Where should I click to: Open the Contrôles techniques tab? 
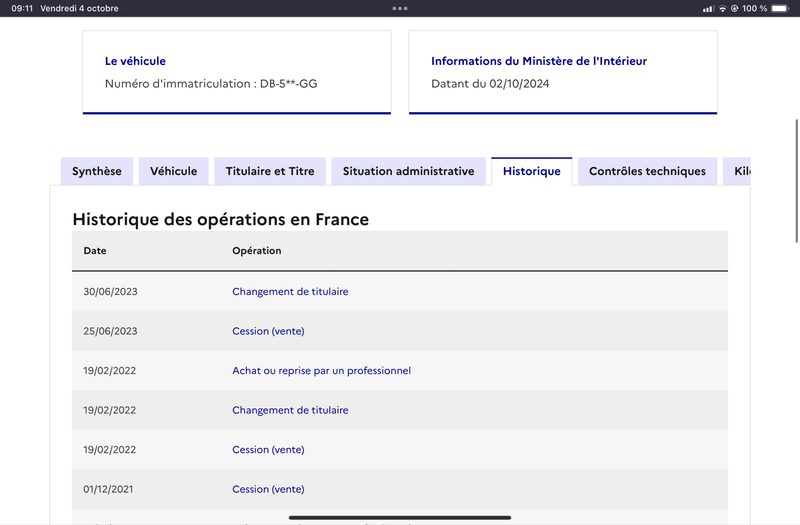coord(647,171)
